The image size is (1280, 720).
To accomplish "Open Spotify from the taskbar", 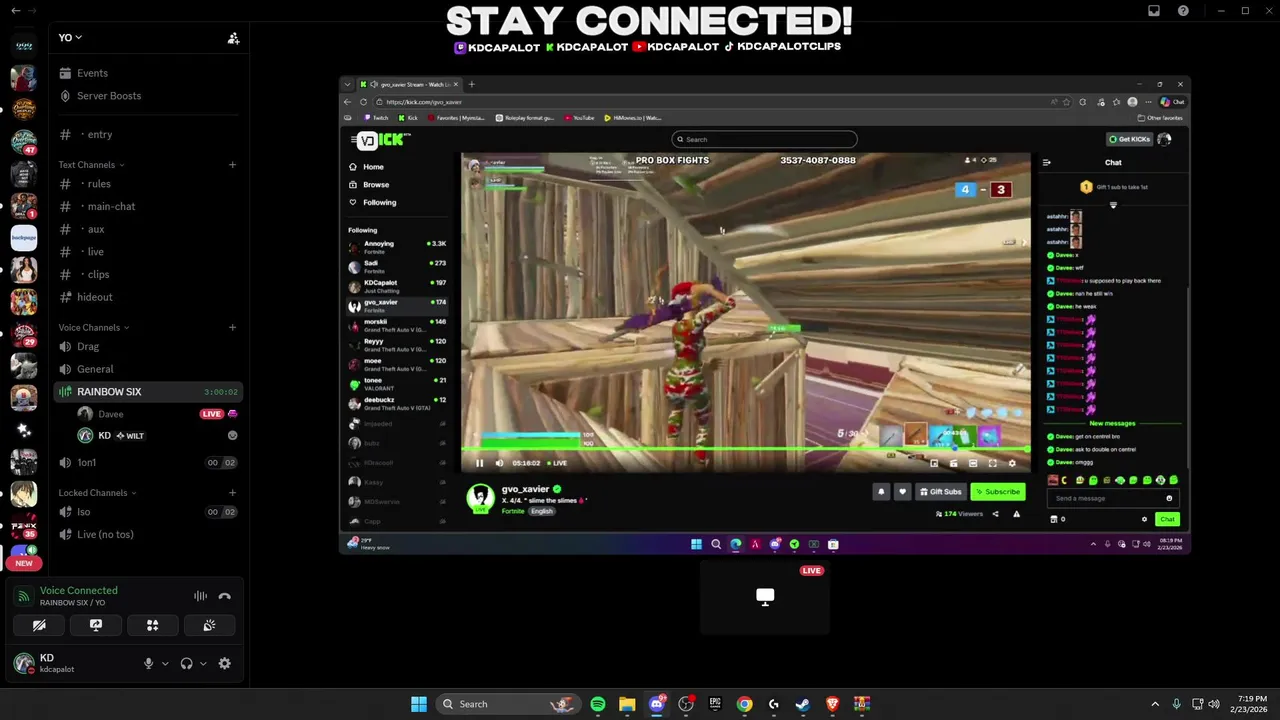I will [x=598, y=704].
